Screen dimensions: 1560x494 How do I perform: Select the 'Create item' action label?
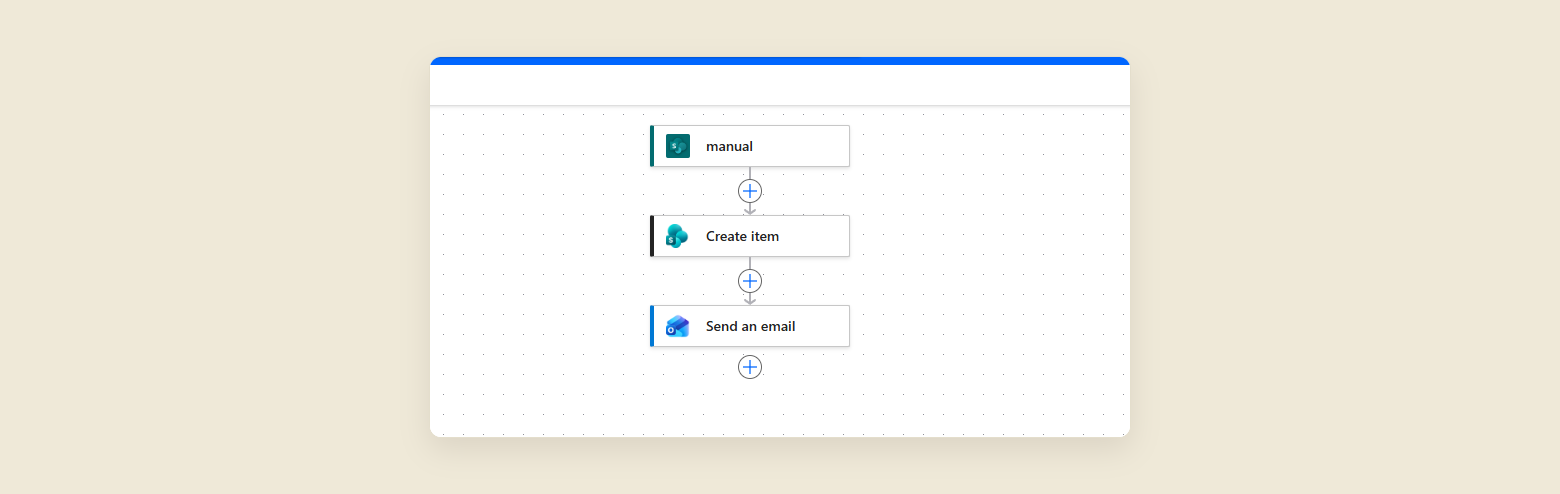(x=742, y=236)
